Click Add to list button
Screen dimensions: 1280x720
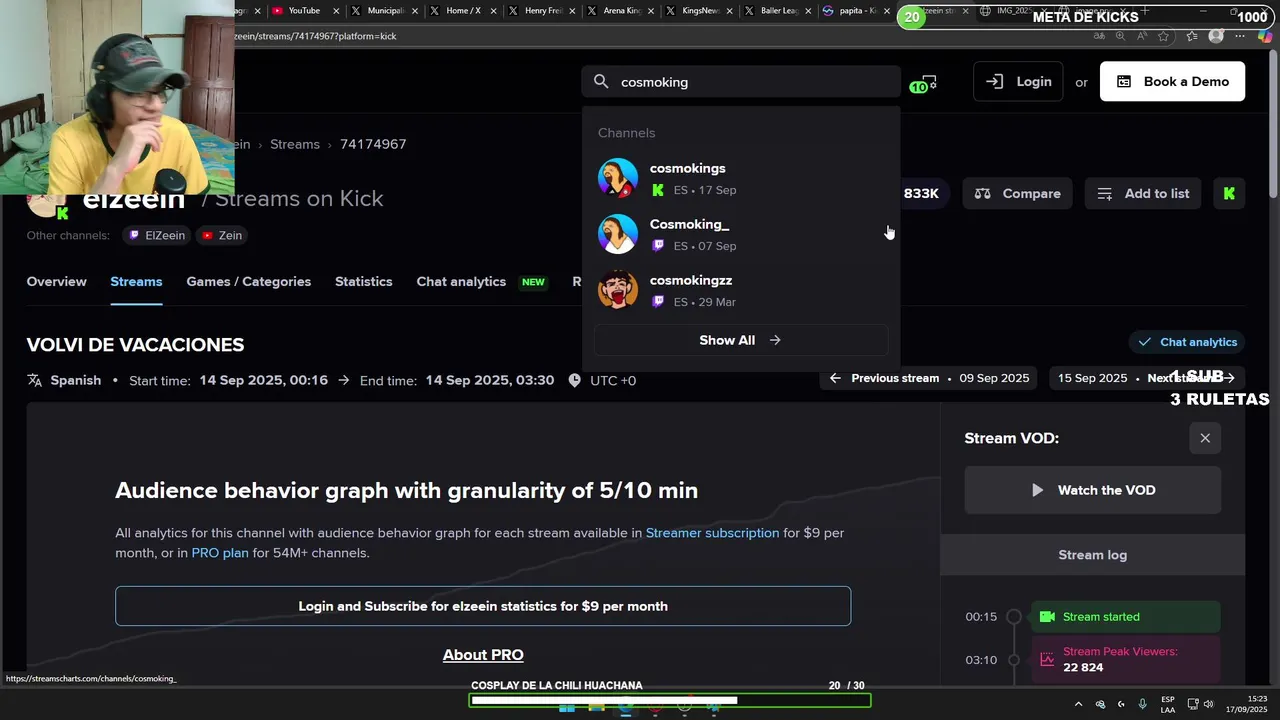(1143, 193)
